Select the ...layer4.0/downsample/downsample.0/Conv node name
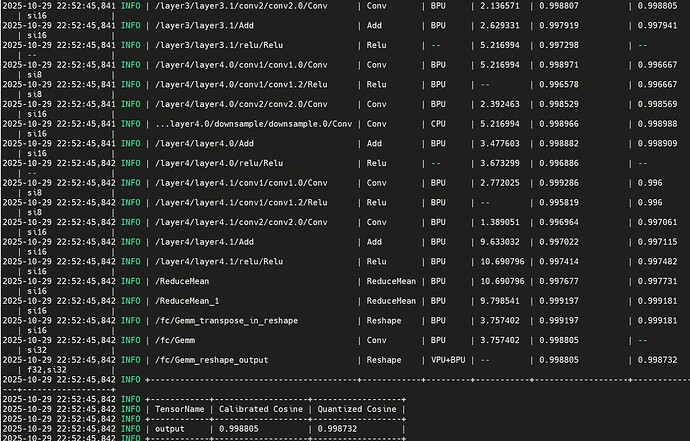 pos(253,124)
